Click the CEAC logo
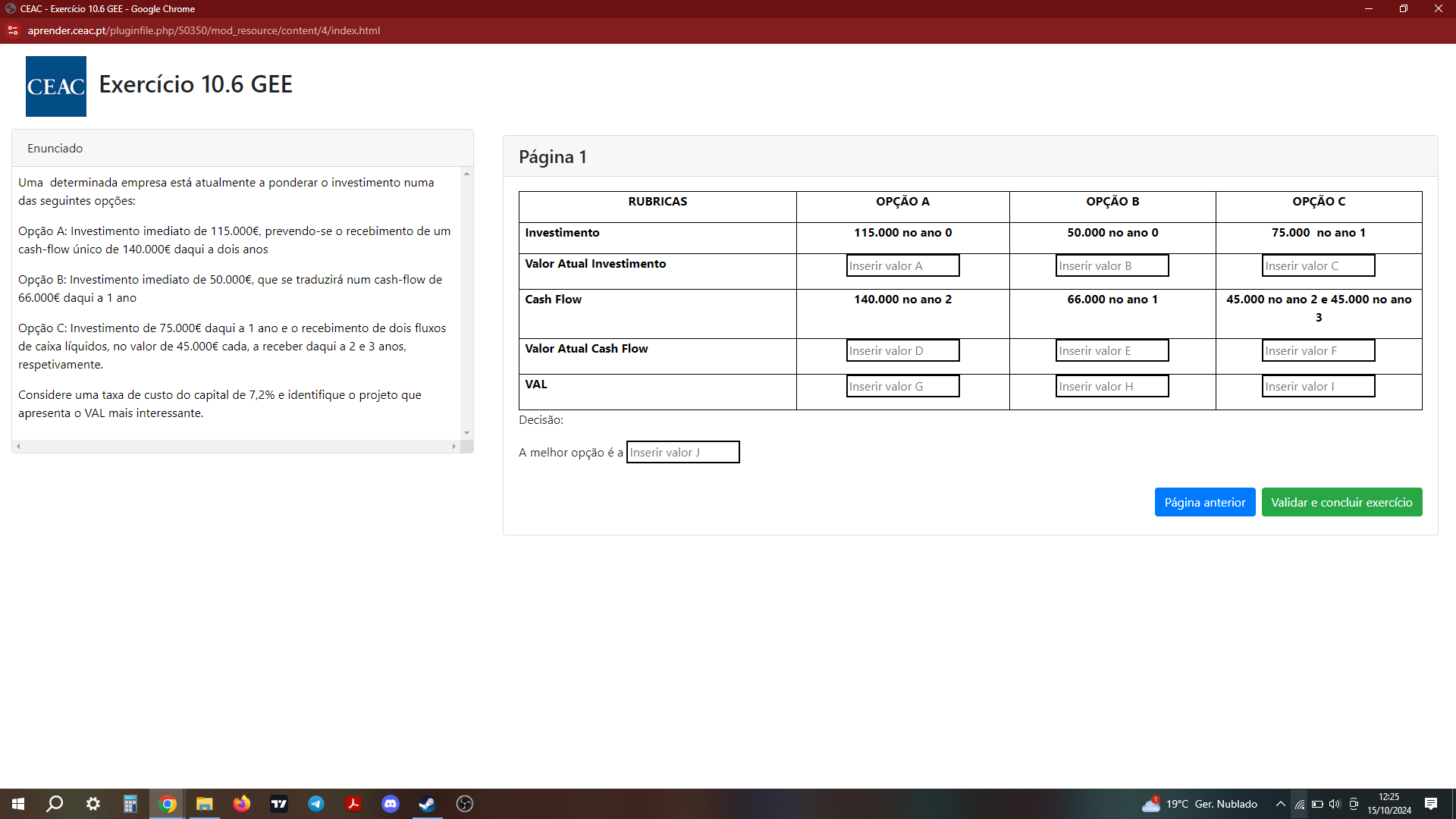The image size is (1456, 819). [55, 86]
